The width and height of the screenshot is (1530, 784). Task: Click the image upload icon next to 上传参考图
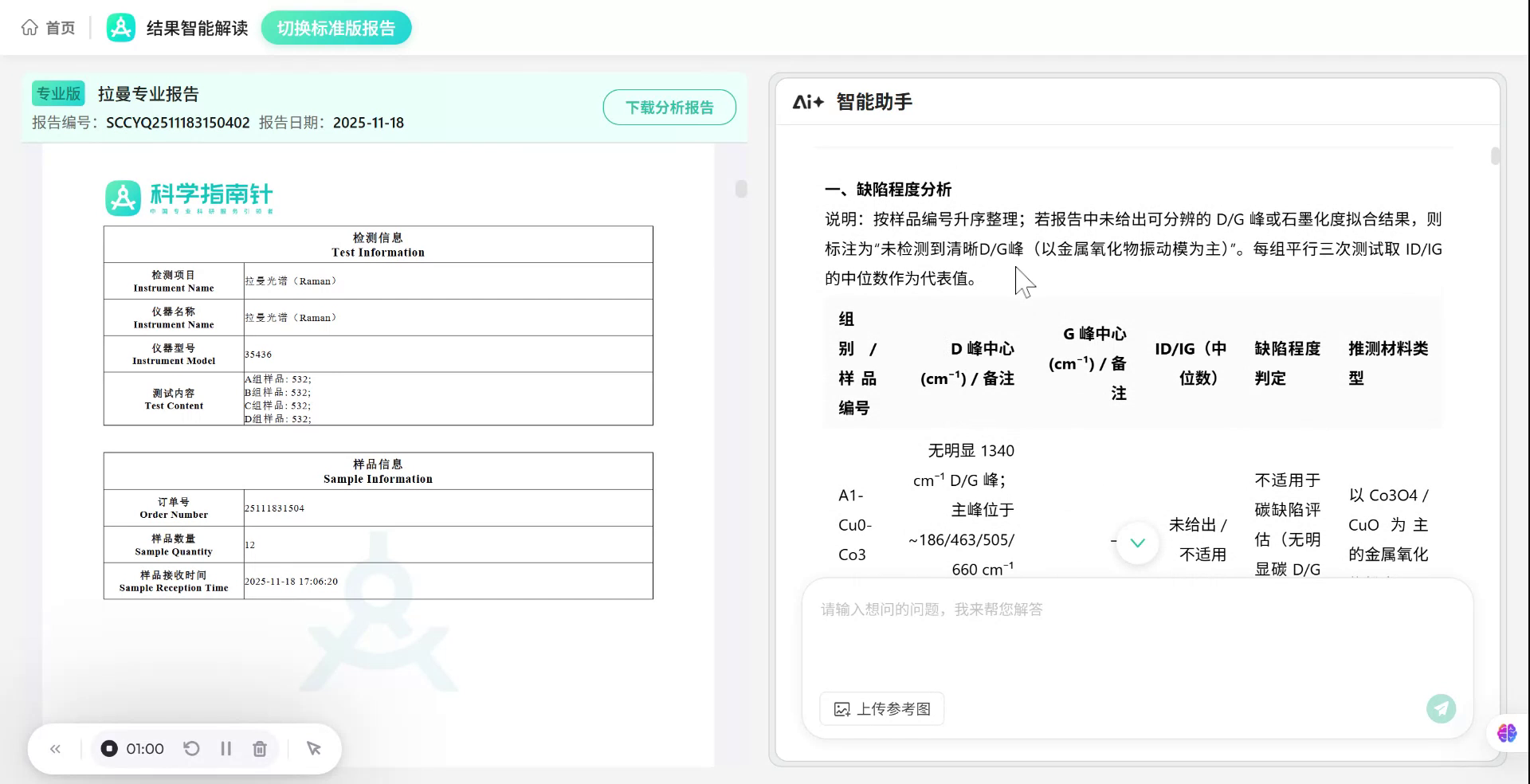pos(843,708)
